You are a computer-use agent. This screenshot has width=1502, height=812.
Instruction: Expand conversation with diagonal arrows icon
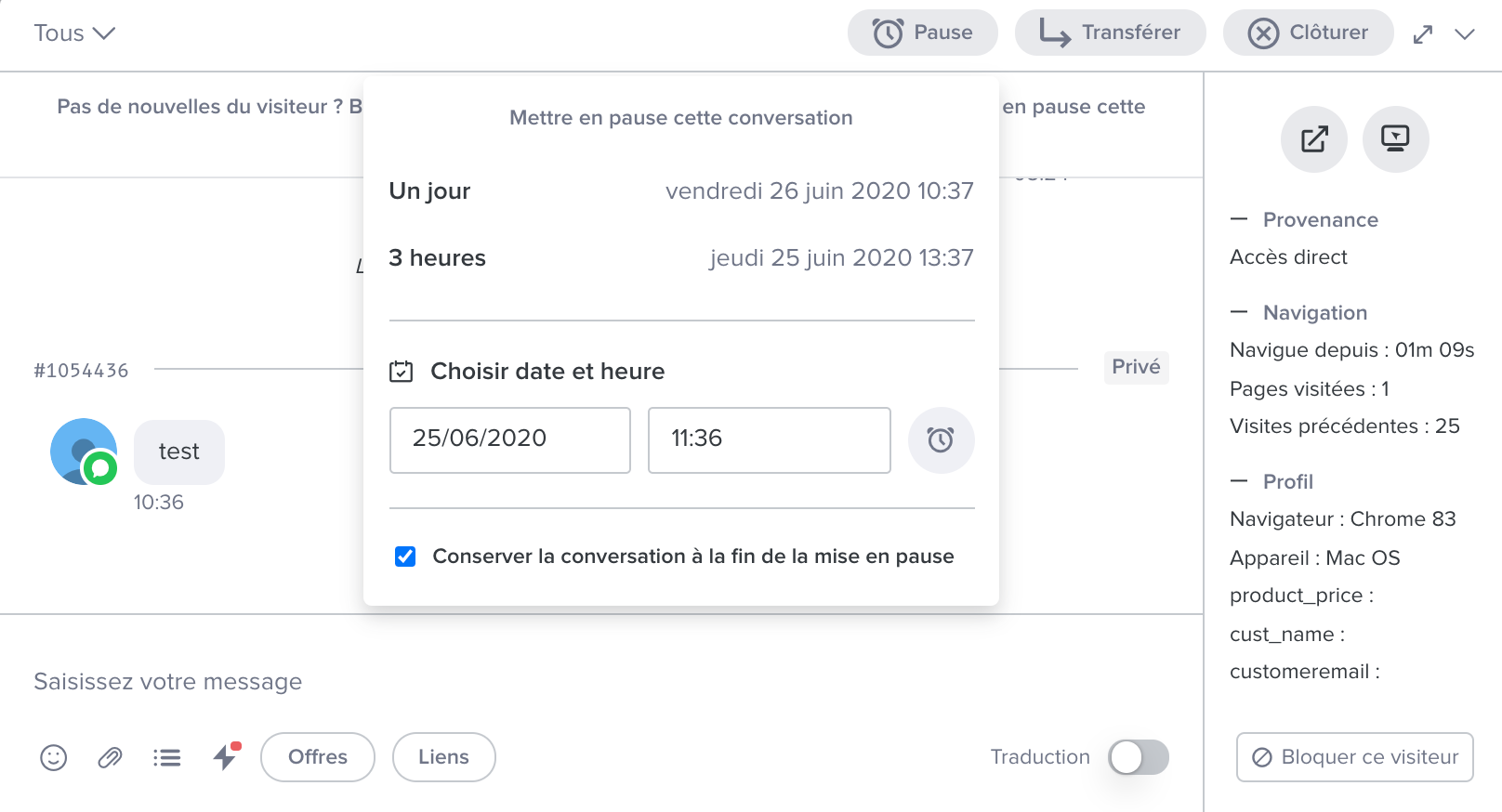point(1422,34)
